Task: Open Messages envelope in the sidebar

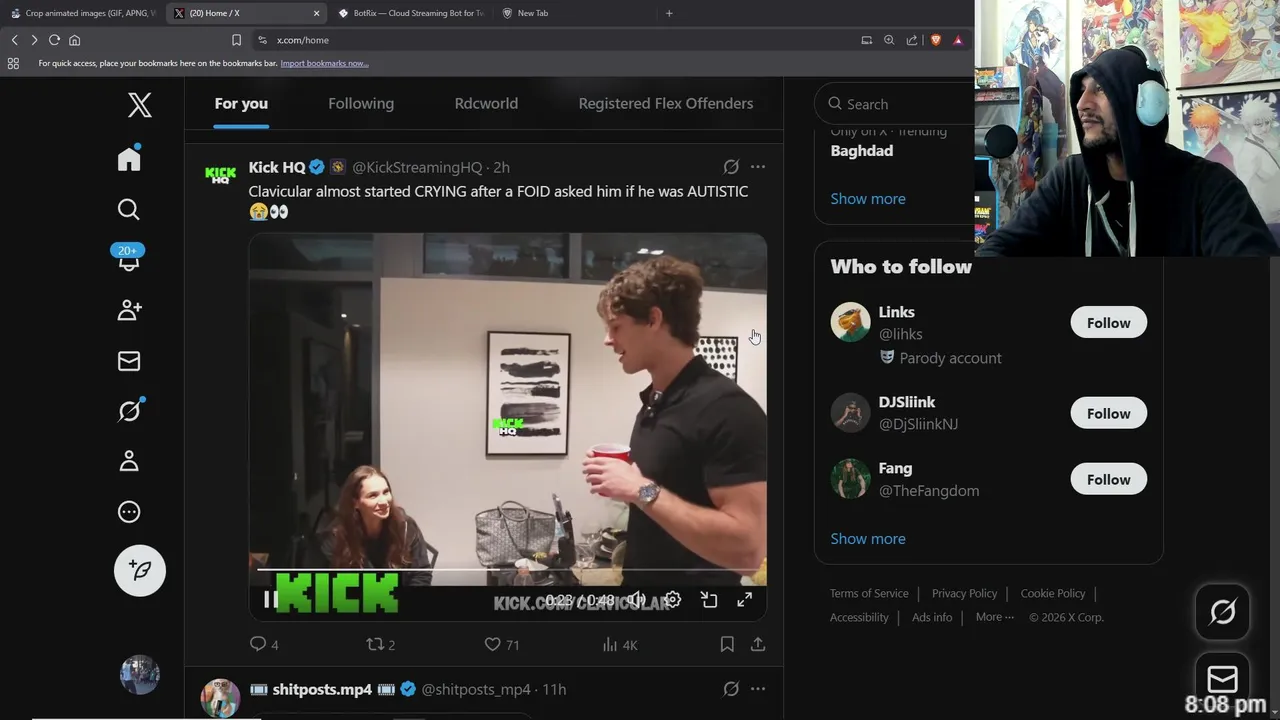Action: pyautogui.click(x=129, y=361)
